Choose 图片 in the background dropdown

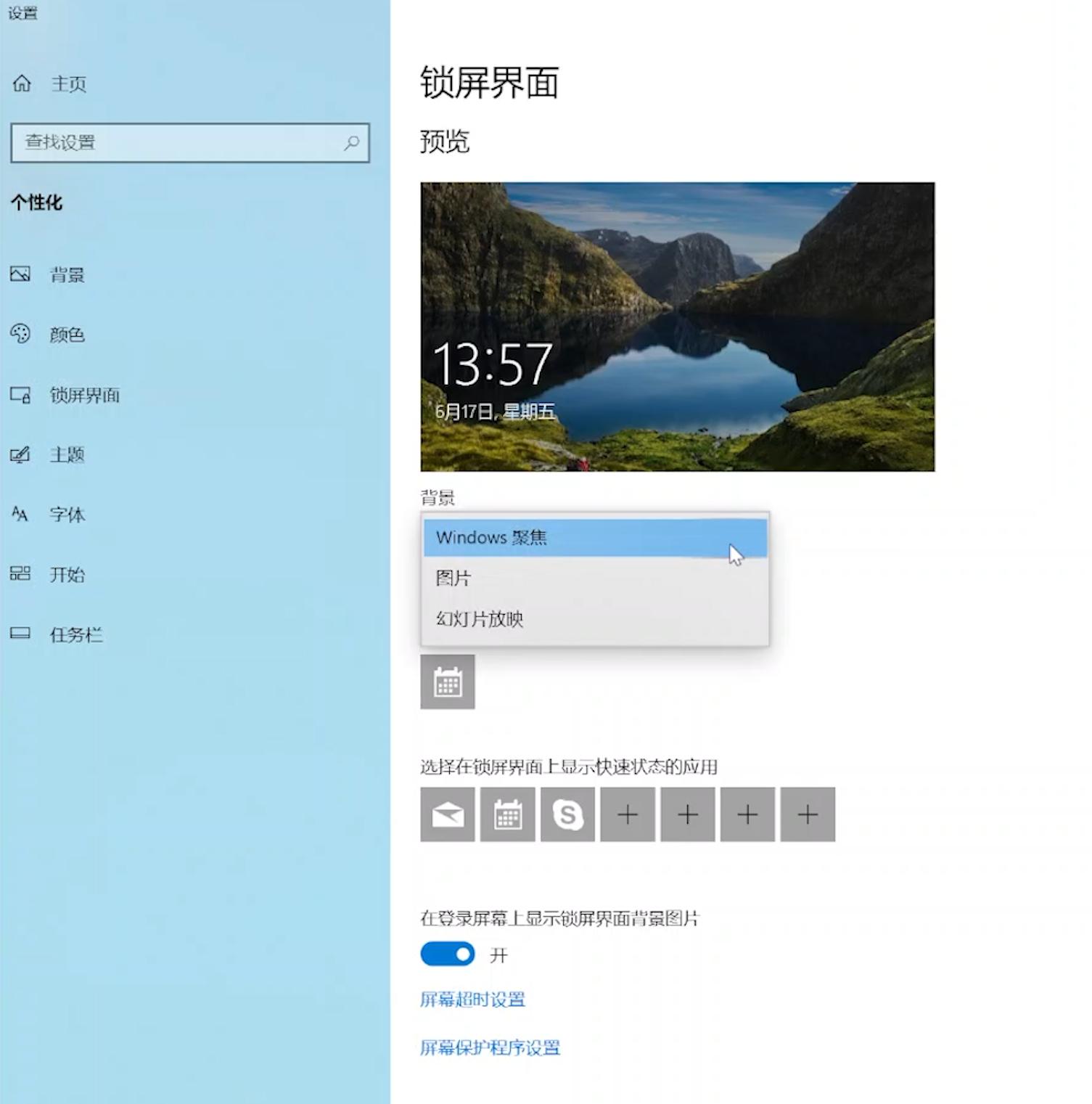click(x=453, y=577)
